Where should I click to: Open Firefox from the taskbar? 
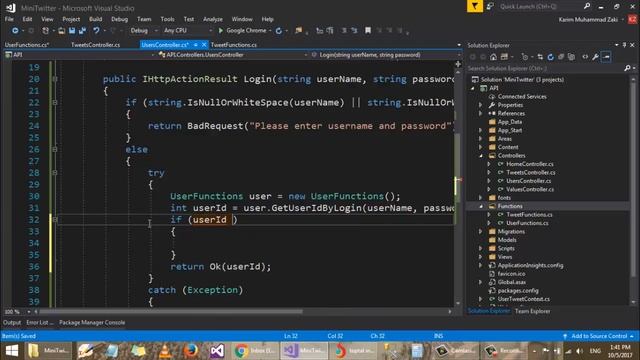pyautogui.click(x=191, y=351)
